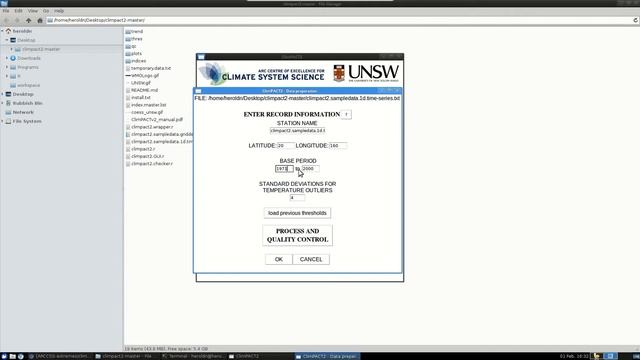The image size is (640, 360).
Task: Expand the Downloads tree node
Action: [7, 58]
